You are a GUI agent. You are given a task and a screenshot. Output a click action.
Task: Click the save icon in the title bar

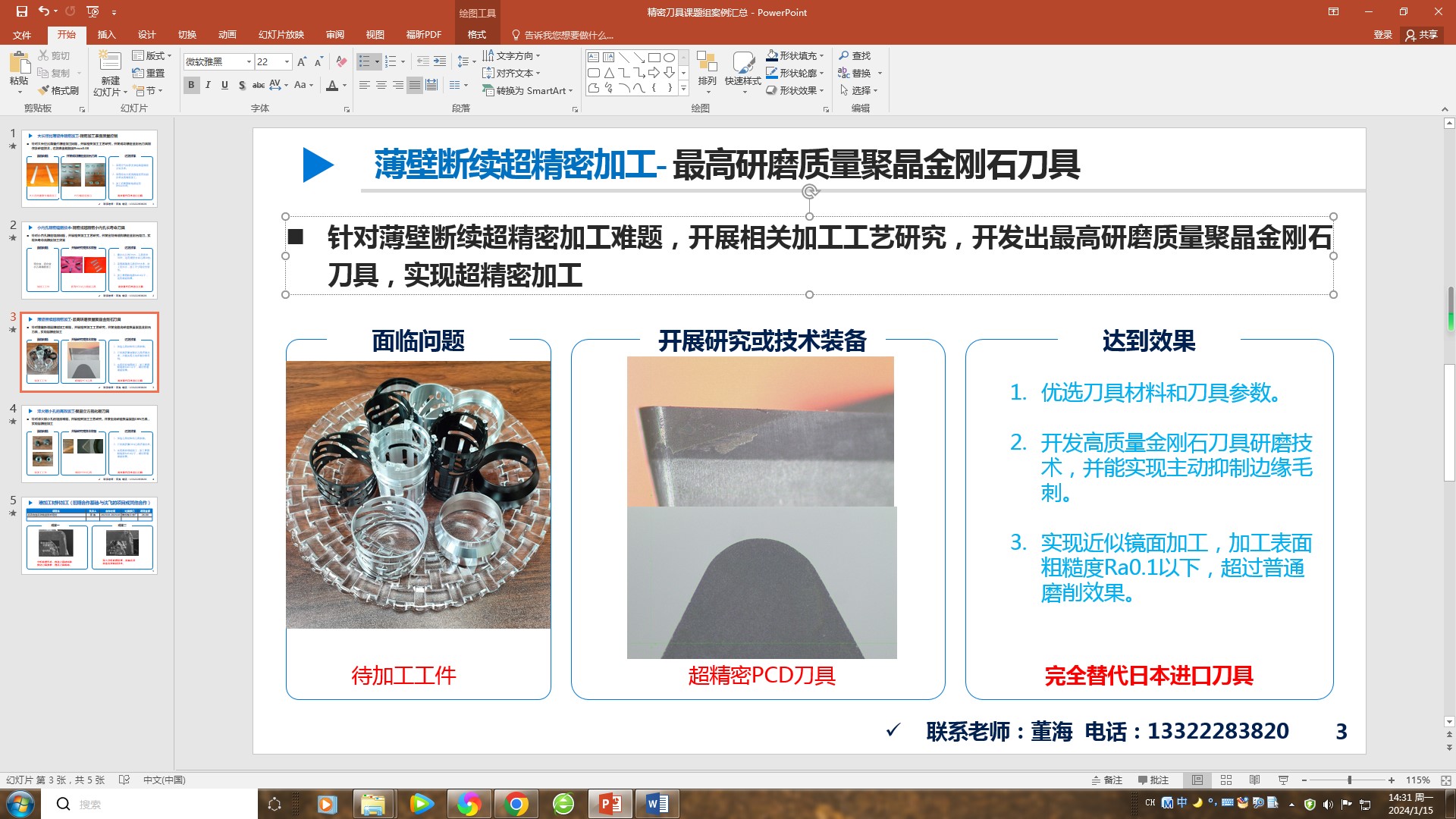pyautogui.click(x=21, y=11)
